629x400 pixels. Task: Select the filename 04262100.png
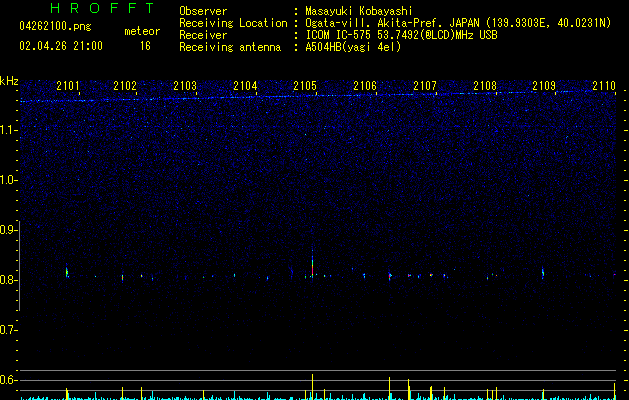[55, 27]
